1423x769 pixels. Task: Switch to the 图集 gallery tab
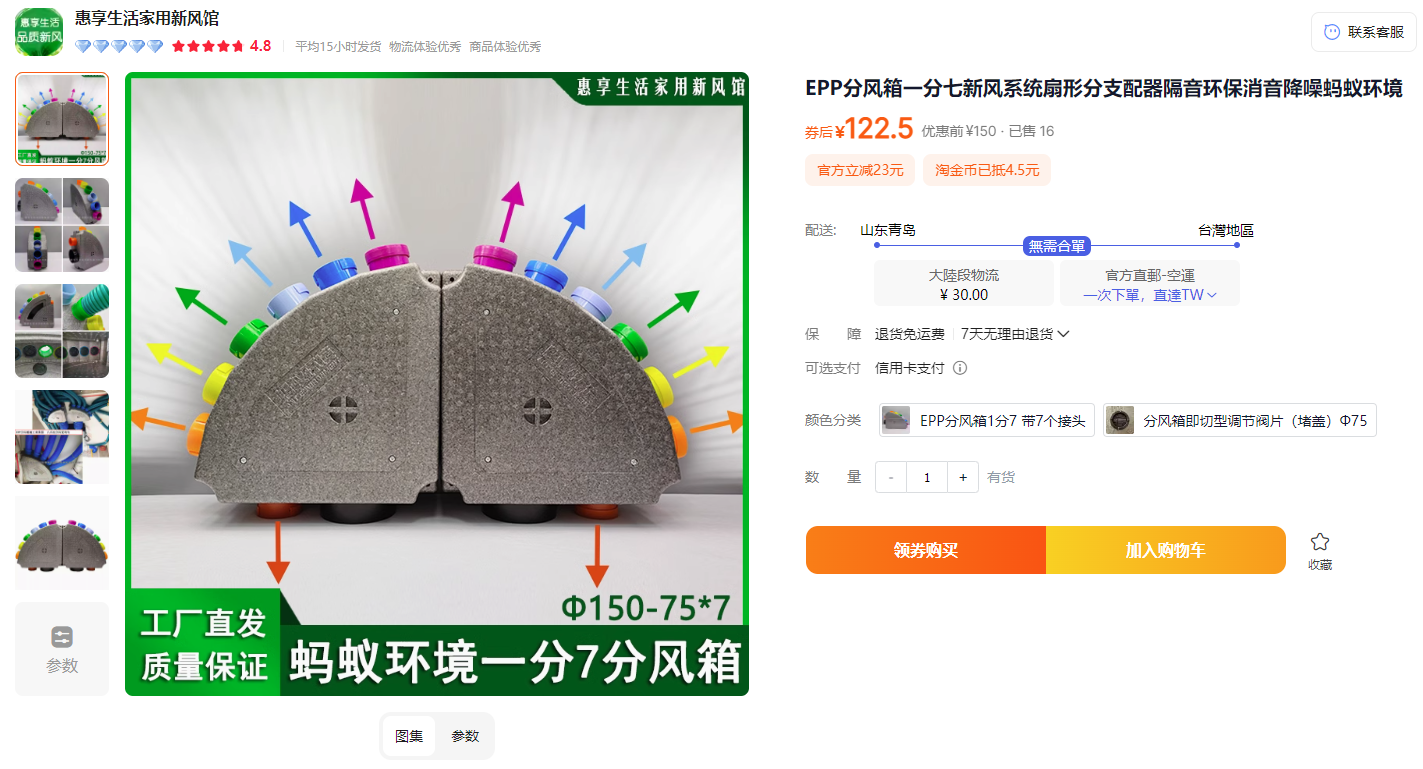409,736
